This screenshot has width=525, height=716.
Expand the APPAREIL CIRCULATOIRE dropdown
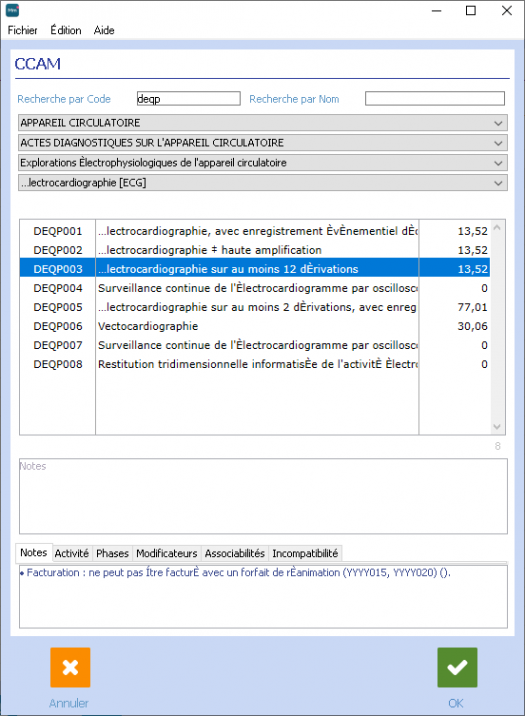(262, 123)
